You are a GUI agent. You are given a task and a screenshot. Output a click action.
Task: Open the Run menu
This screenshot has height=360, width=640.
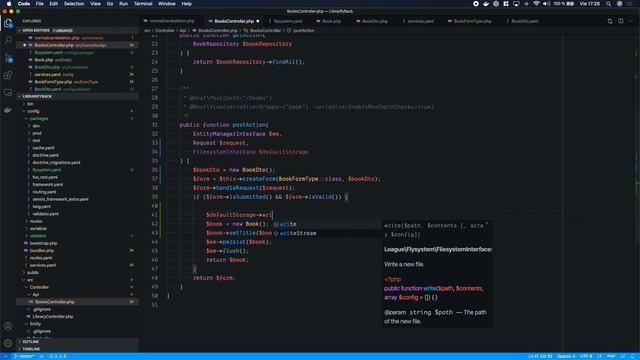[123, 4]
